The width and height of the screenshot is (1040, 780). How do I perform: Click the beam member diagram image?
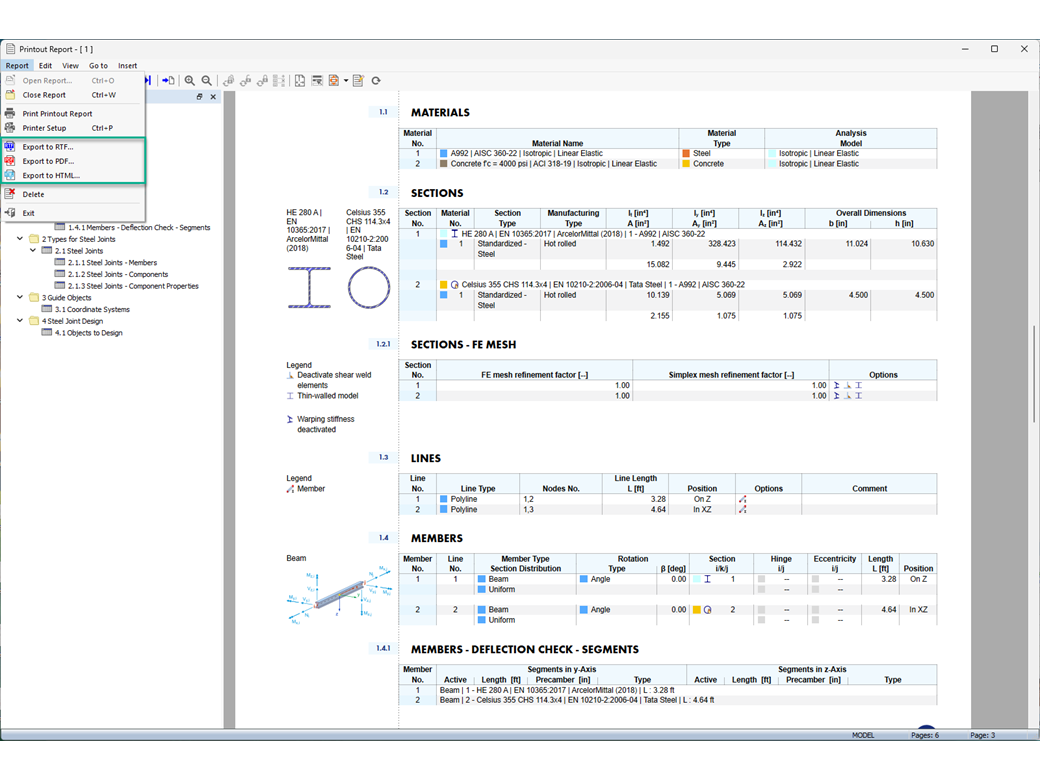point(340,594)
